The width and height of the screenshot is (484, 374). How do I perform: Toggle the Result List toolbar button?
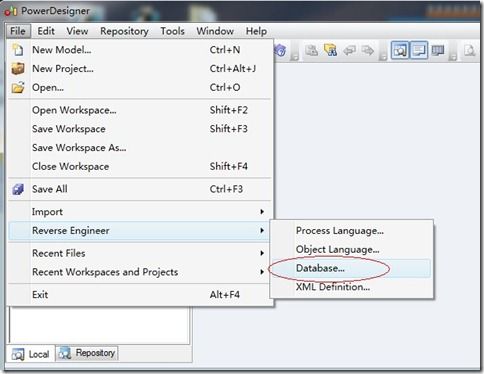(438, 51)
